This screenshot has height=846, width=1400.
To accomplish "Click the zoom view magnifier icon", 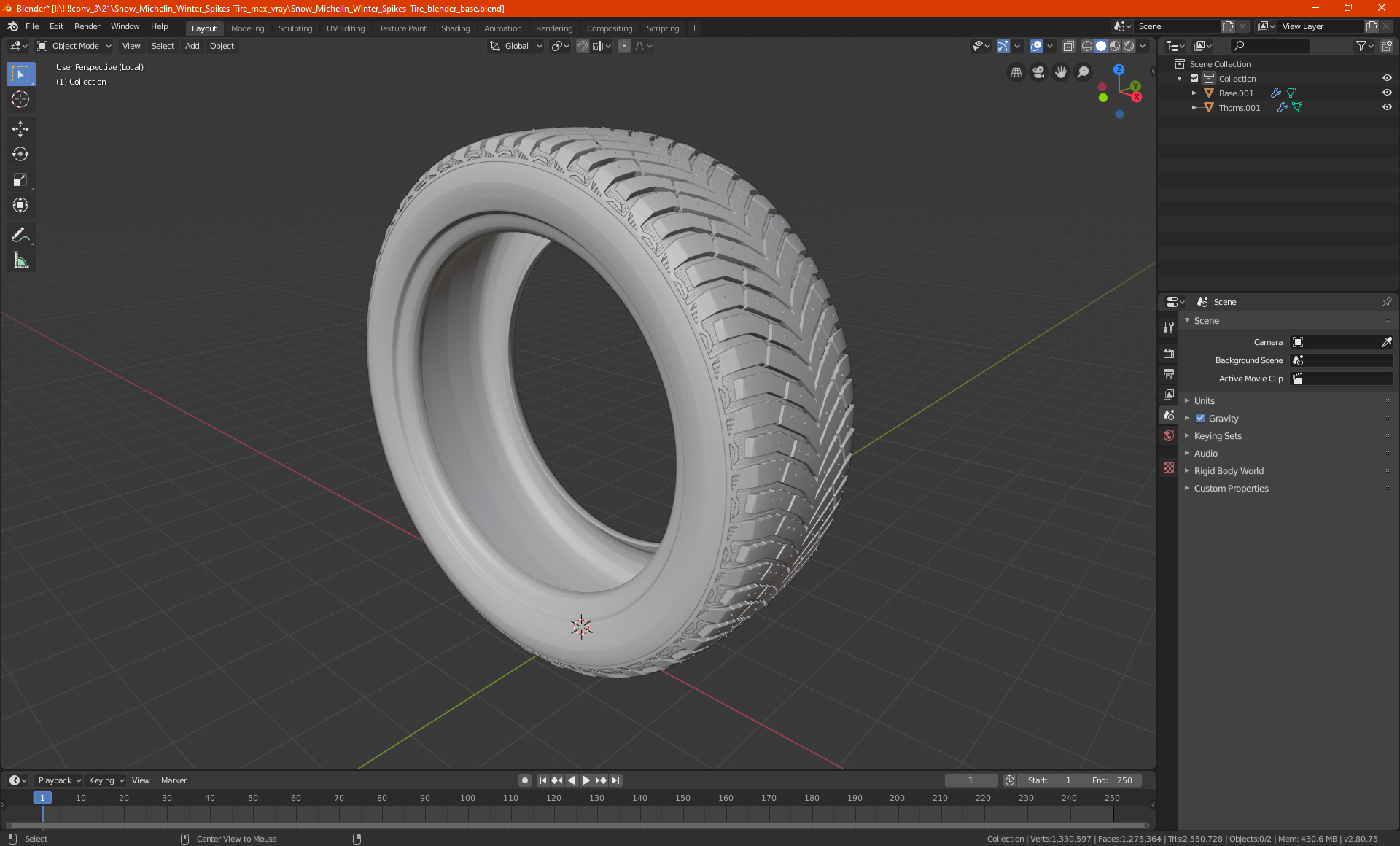I will tap(1084, 72).
